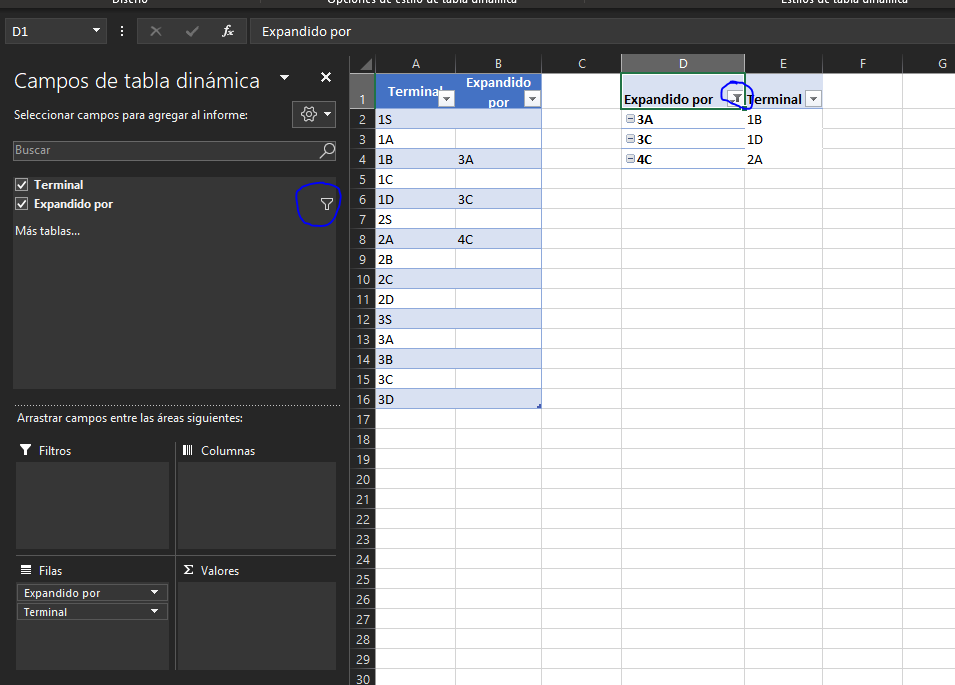Screen dimensions: 955x685
Task: Open the Expandido por dropdown in Filas
Action: [x=154, y=592]
